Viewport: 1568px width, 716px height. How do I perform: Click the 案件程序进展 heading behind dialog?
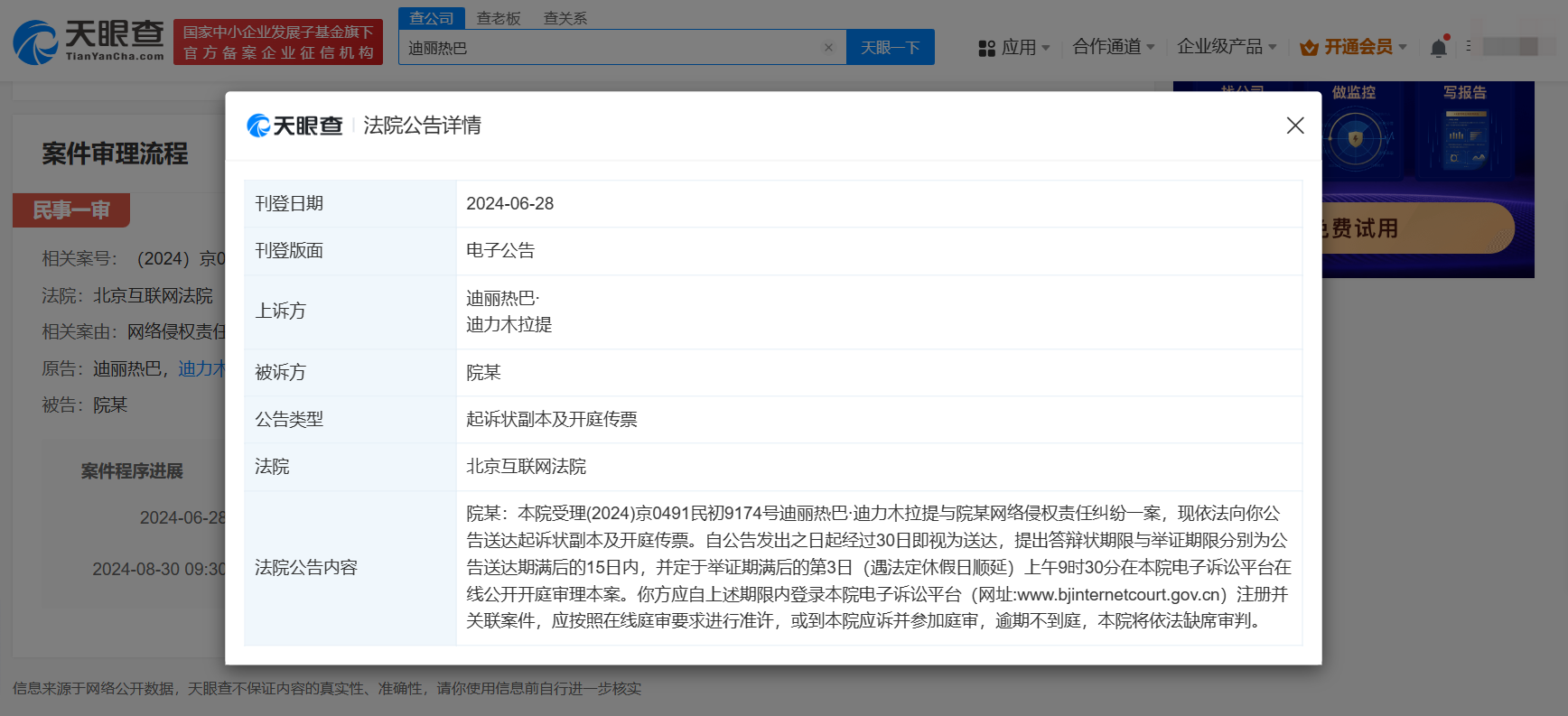point(132,471)
